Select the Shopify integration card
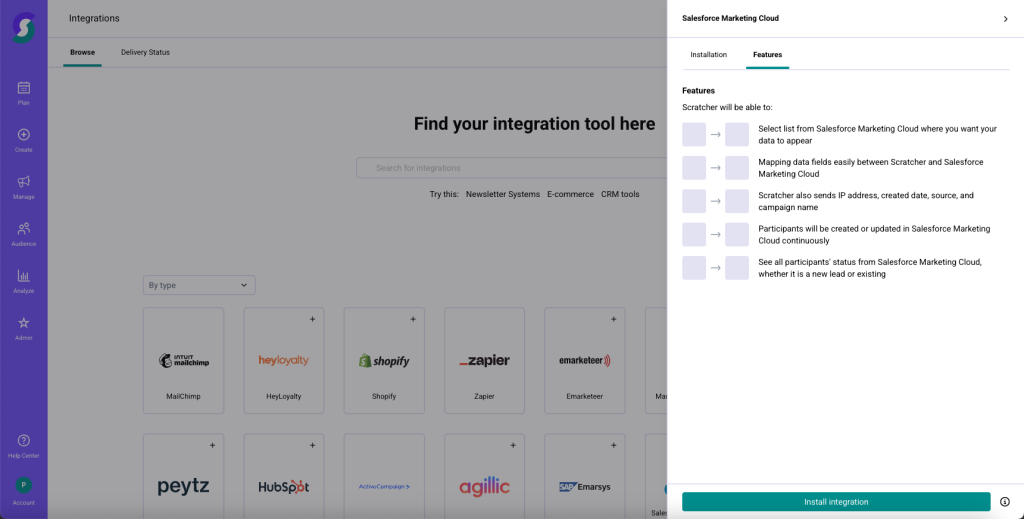 click(384, 358)
